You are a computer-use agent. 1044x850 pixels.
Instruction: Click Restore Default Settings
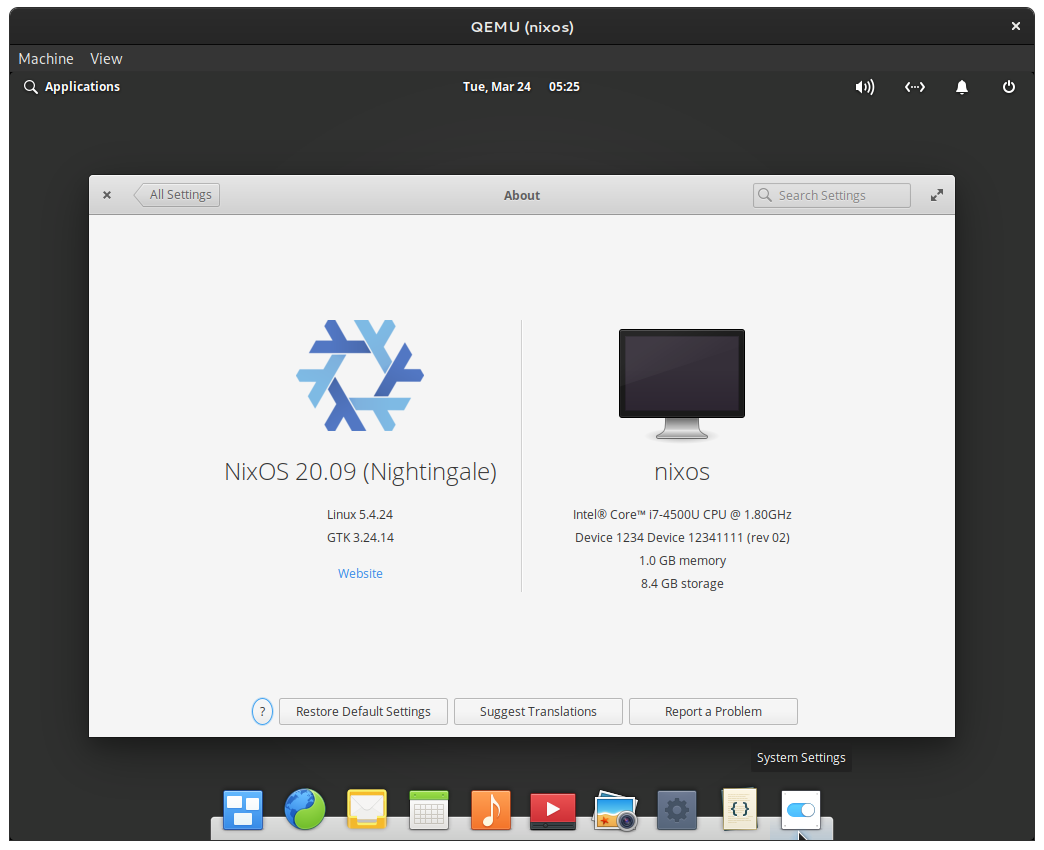point(364,712)
